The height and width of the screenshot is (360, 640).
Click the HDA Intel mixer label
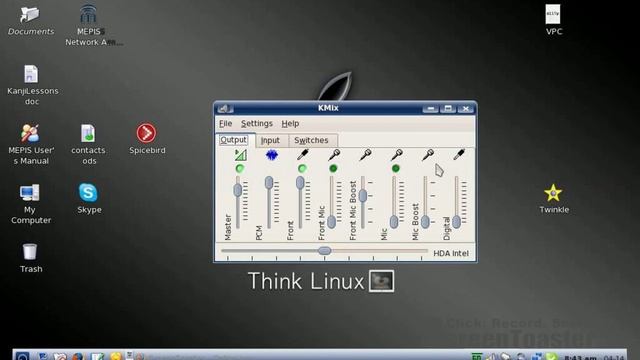coord(451,253)
